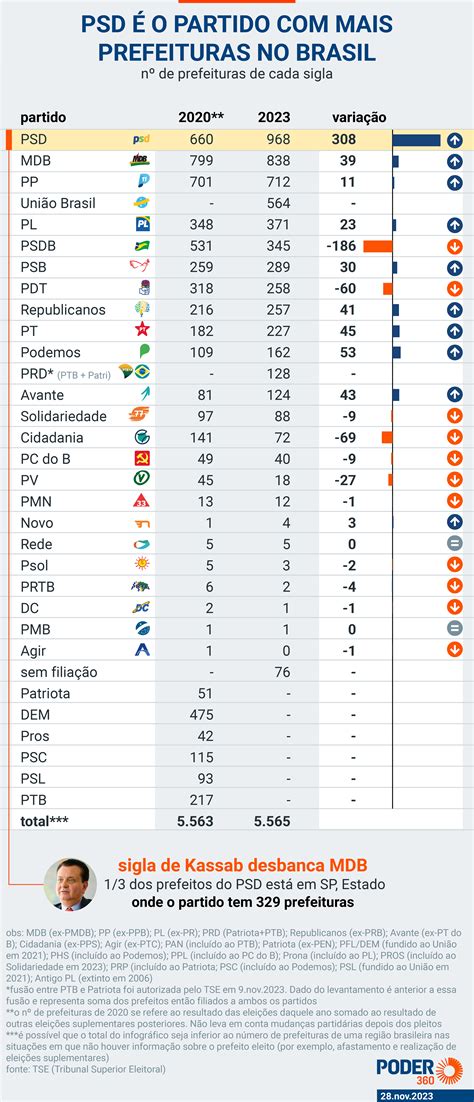The image size is (474, 1102).
Task: Click the equals icon in PMB row
Action: (x=455, y=628)
